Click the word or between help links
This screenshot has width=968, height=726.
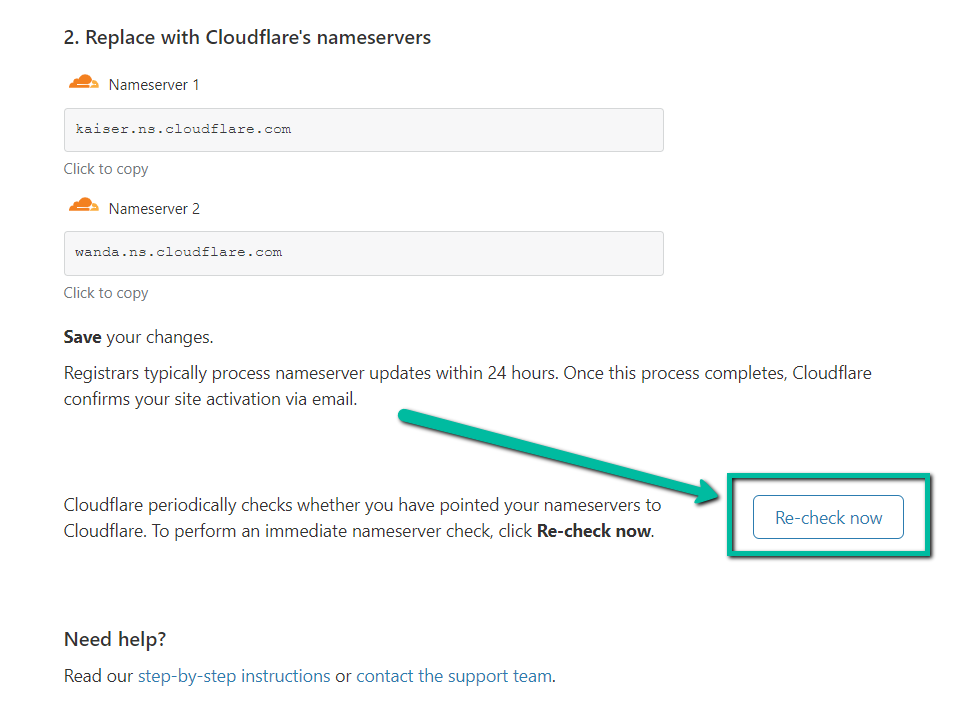point(343,677)
